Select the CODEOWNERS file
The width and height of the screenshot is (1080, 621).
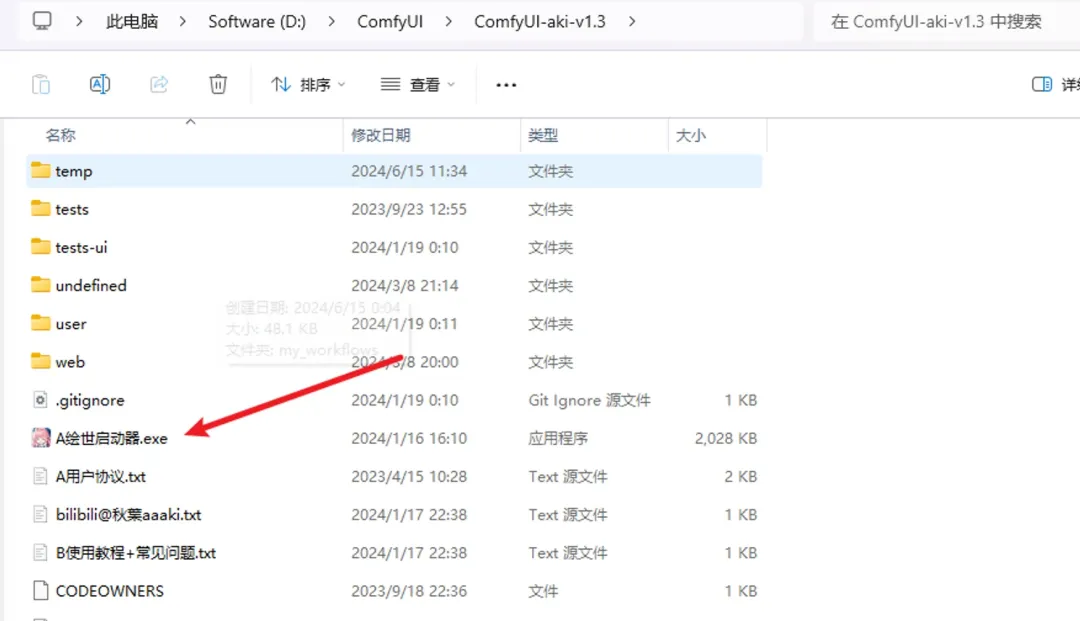[x=109, y=591]
